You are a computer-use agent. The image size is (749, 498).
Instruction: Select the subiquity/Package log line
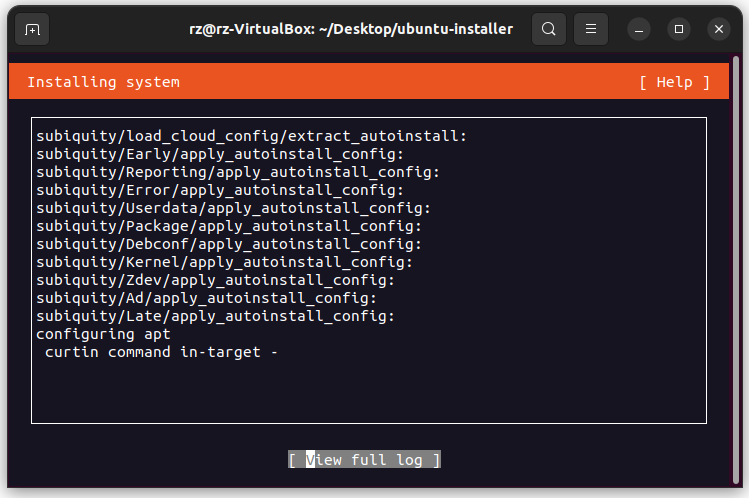(228, 226)
